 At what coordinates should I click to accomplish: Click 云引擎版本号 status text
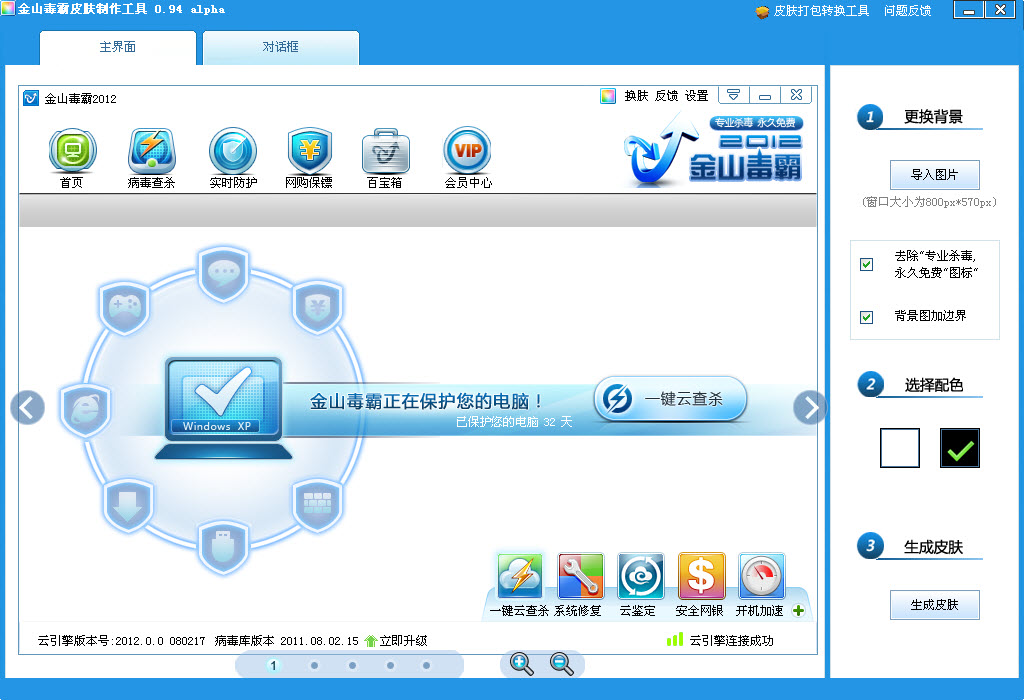pos(121,641)
